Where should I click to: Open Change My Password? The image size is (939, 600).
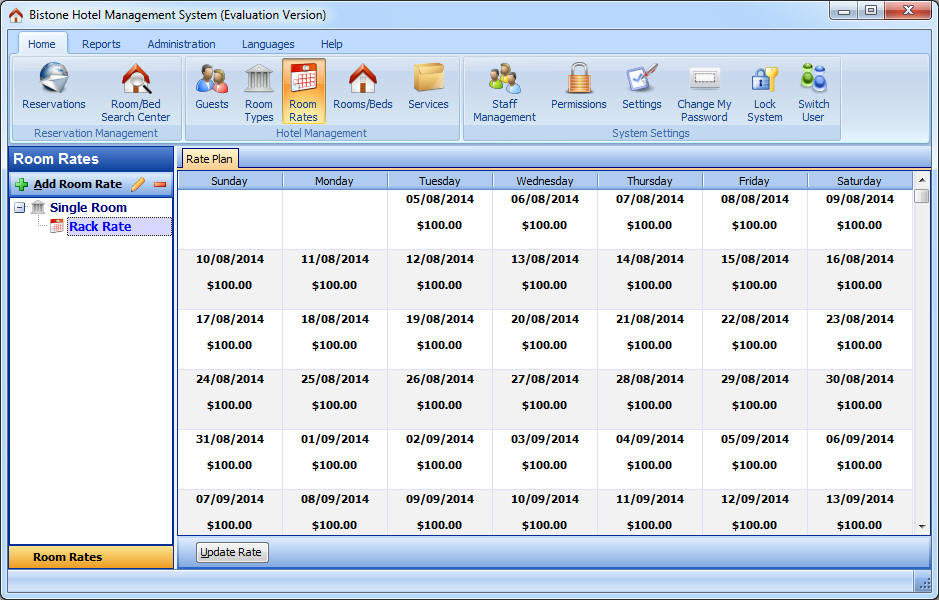click(704, 80)
